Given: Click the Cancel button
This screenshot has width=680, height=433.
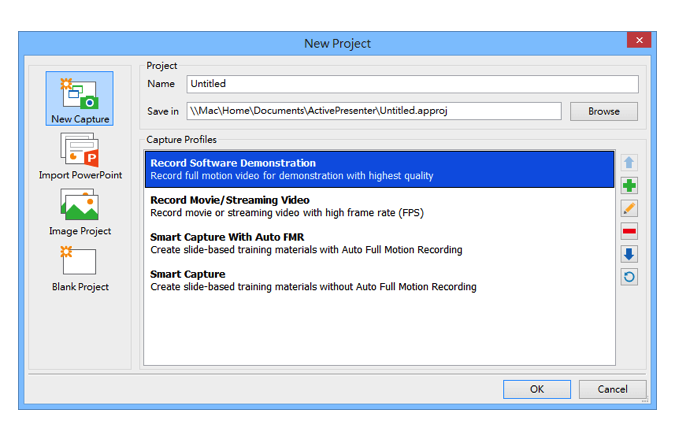Looking at the screenshot, I should coord(612,389).
